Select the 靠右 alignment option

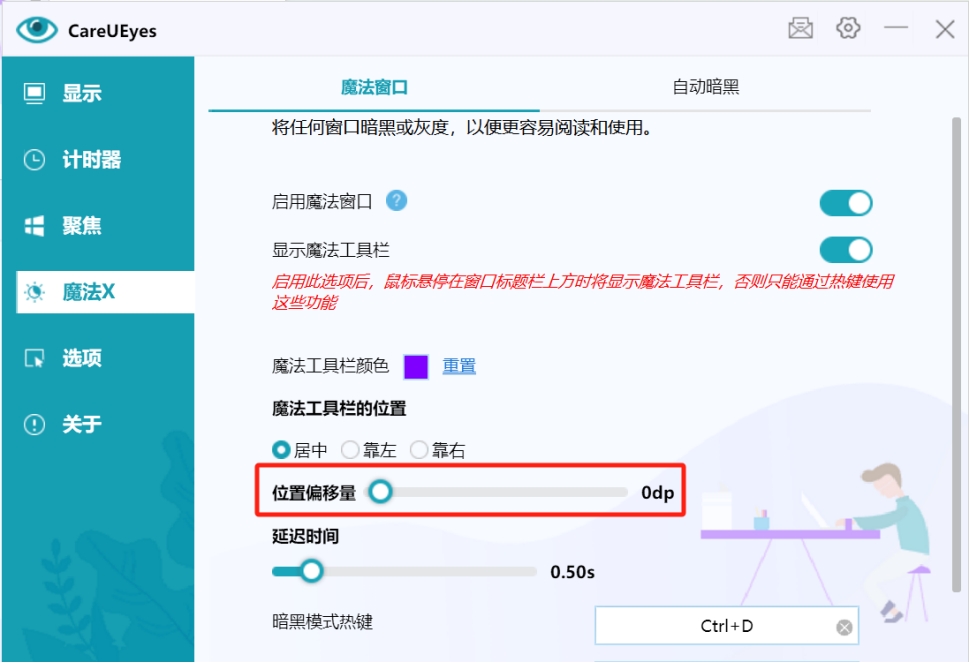point(418,449)
